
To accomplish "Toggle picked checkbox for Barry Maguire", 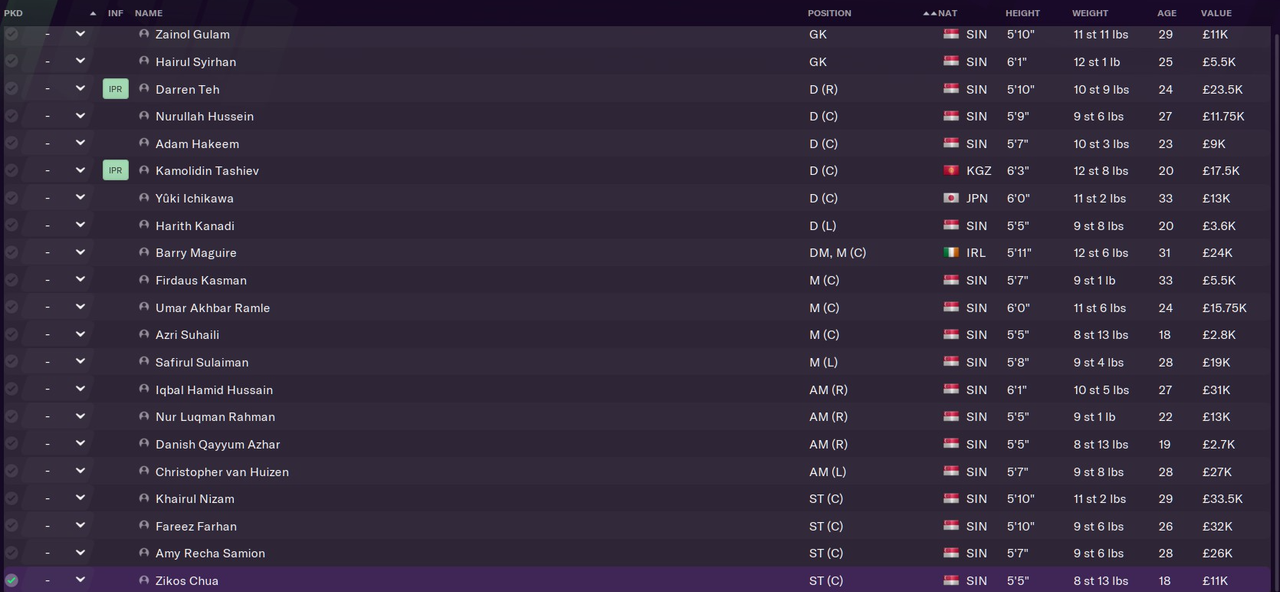I will pyautogui.click(x=11, y=253).
